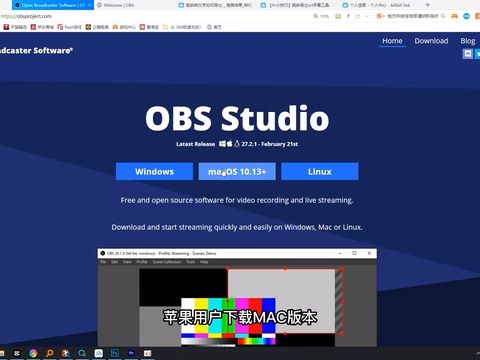This screenshot has height=360, width=480.
Task: Click the Discord icon below navigation
Action: tap(468, 54)
